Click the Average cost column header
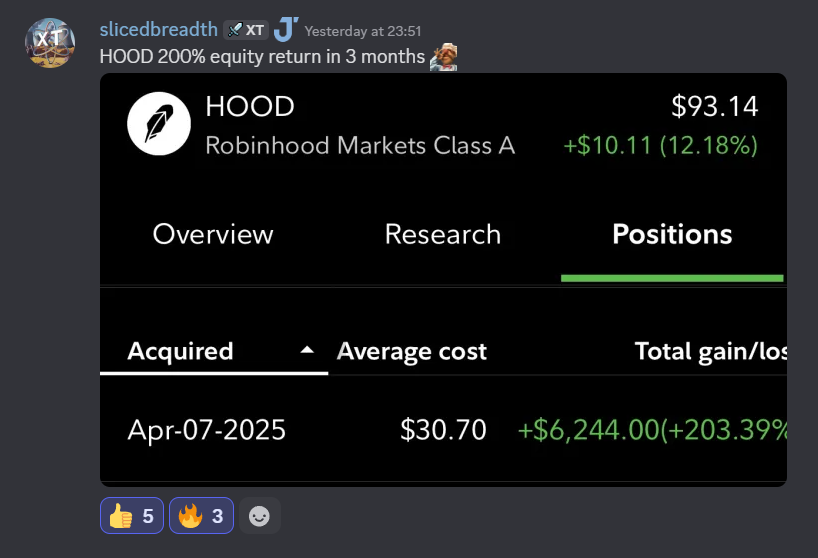 click(412, 351)
